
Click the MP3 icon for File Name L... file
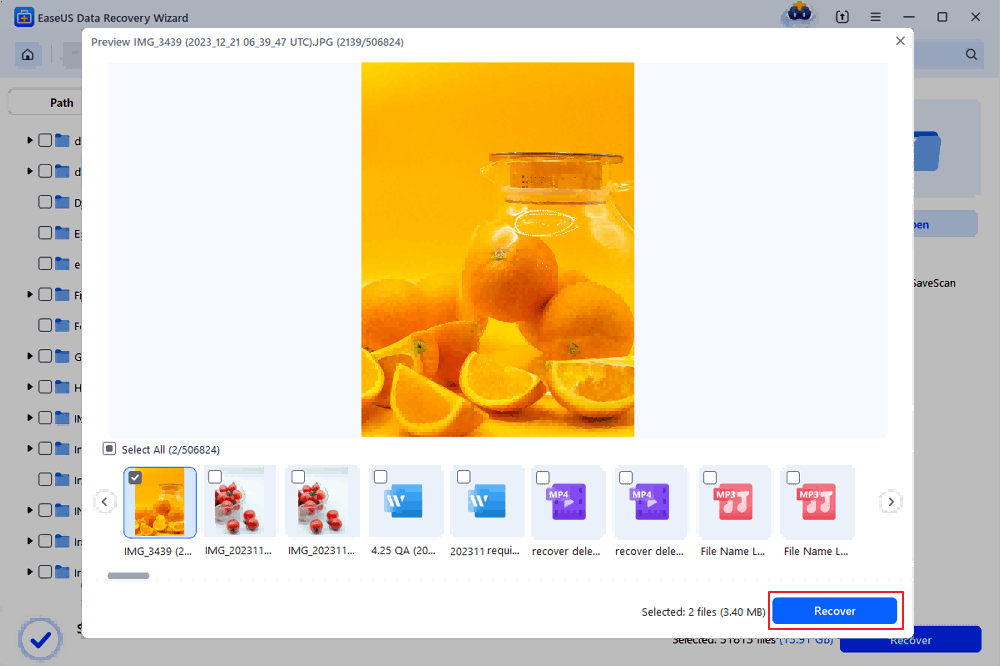point(733,501)
